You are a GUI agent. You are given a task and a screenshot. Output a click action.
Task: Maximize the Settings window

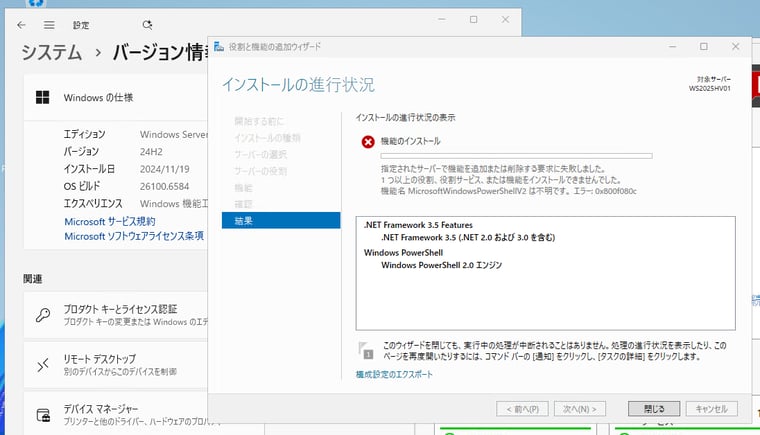pos(474,19)
